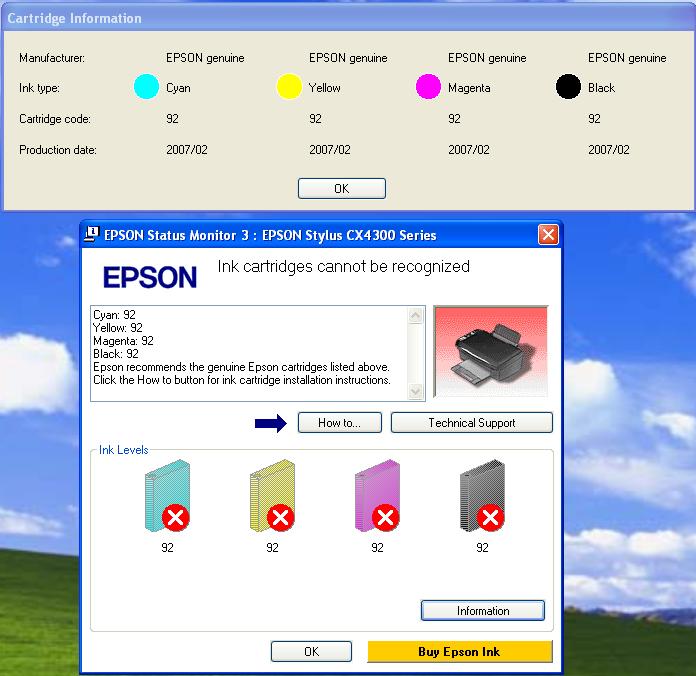Click the Manufacturer: label
The image size is (696, 676).
(x=52, y=58)
